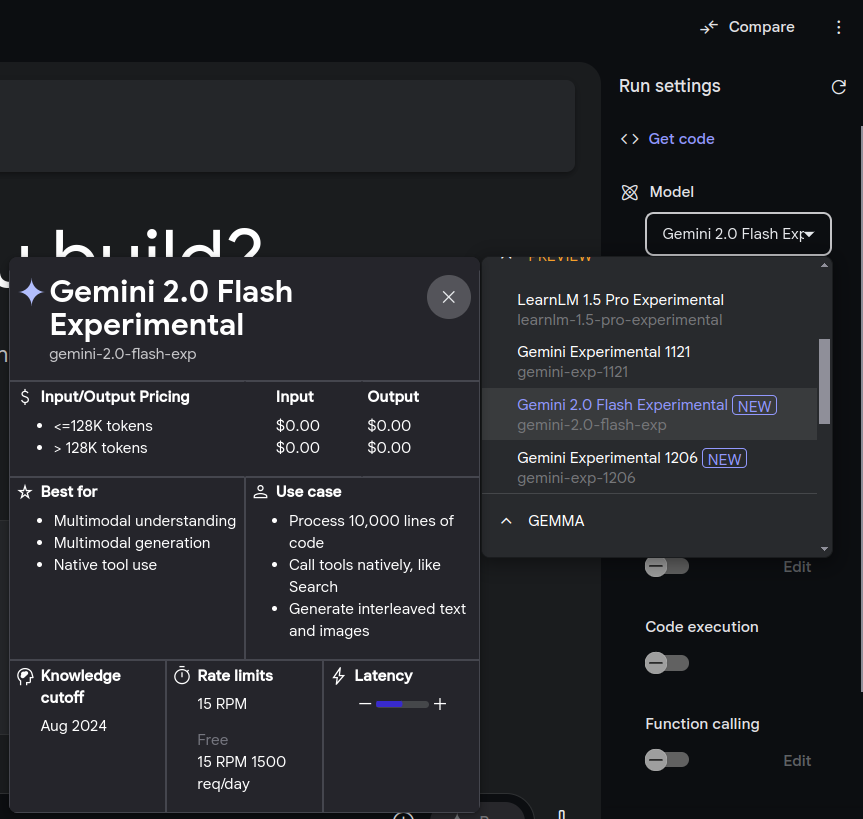Click the plus icon beside the Latency slider
Screen dimensions: 863x819
coord(440,704)
